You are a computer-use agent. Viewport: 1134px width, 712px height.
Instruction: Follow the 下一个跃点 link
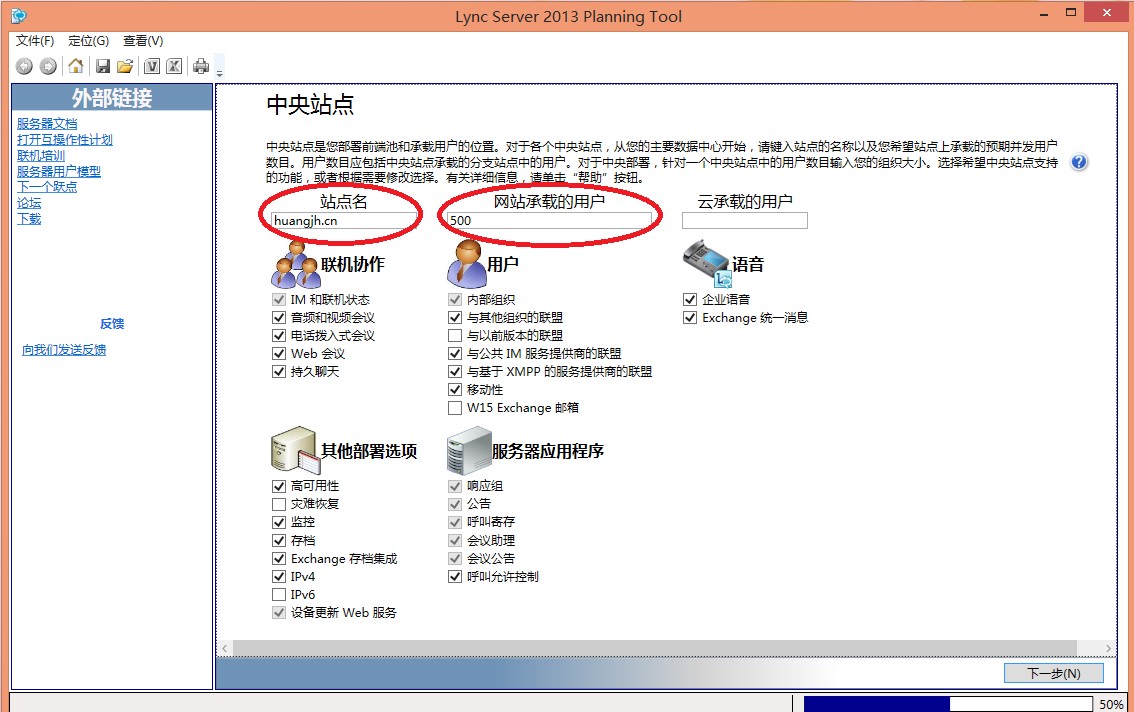pyautogui.click(x=47, y=187)
